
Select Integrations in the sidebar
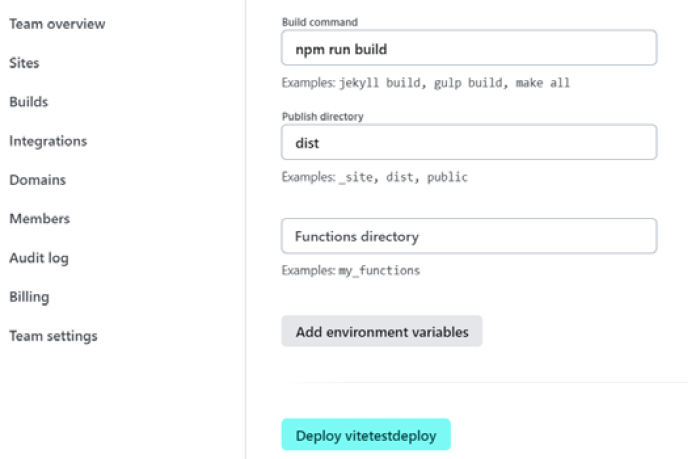(x=48, y=141)
